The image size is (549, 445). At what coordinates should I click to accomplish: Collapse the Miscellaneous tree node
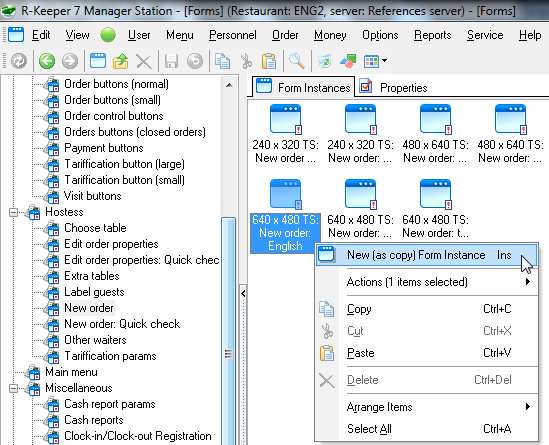[x=13, y=388]
